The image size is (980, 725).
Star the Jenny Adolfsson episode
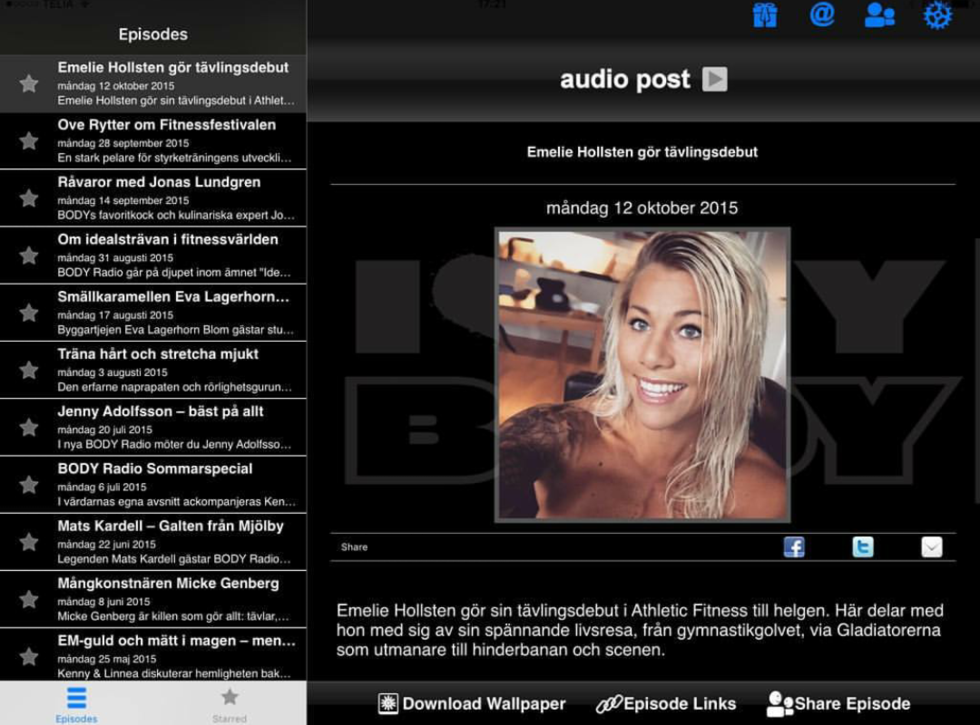pos(29,427)
